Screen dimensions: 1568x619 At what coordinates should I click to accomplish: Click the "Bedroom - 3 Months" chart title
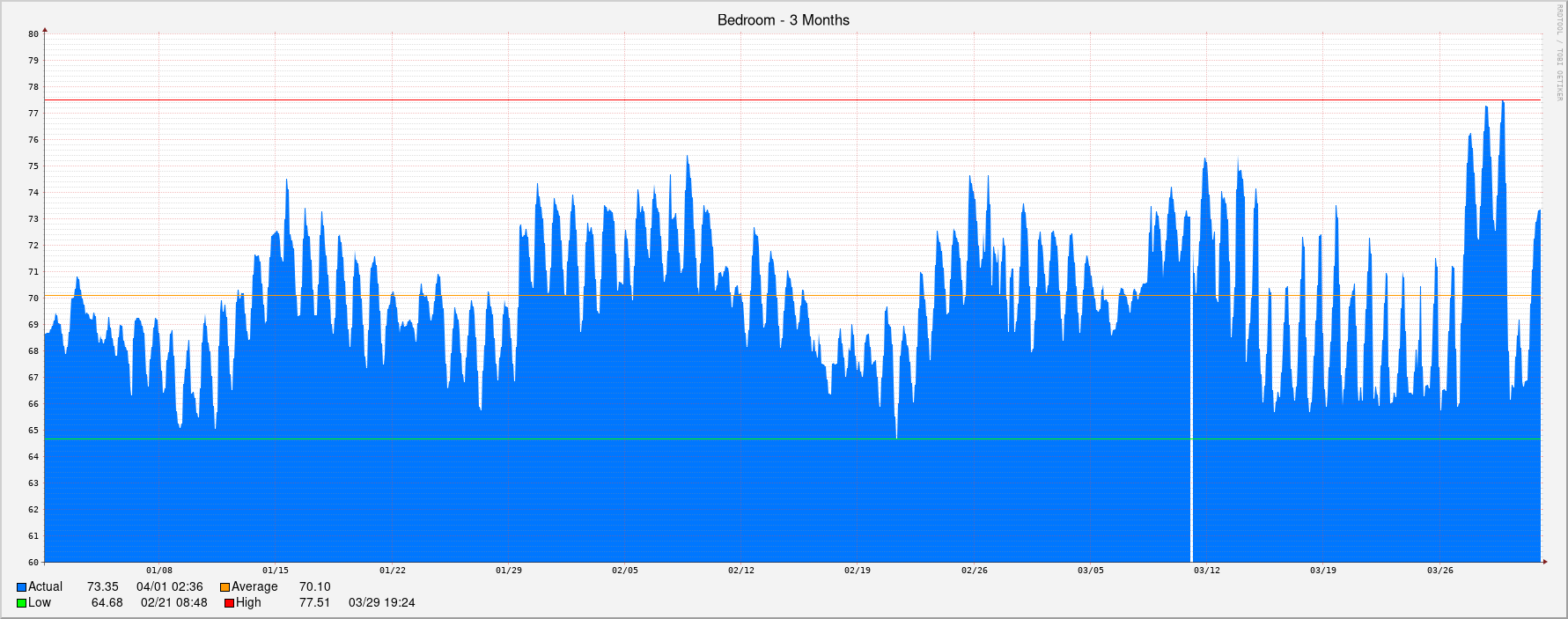783,20
